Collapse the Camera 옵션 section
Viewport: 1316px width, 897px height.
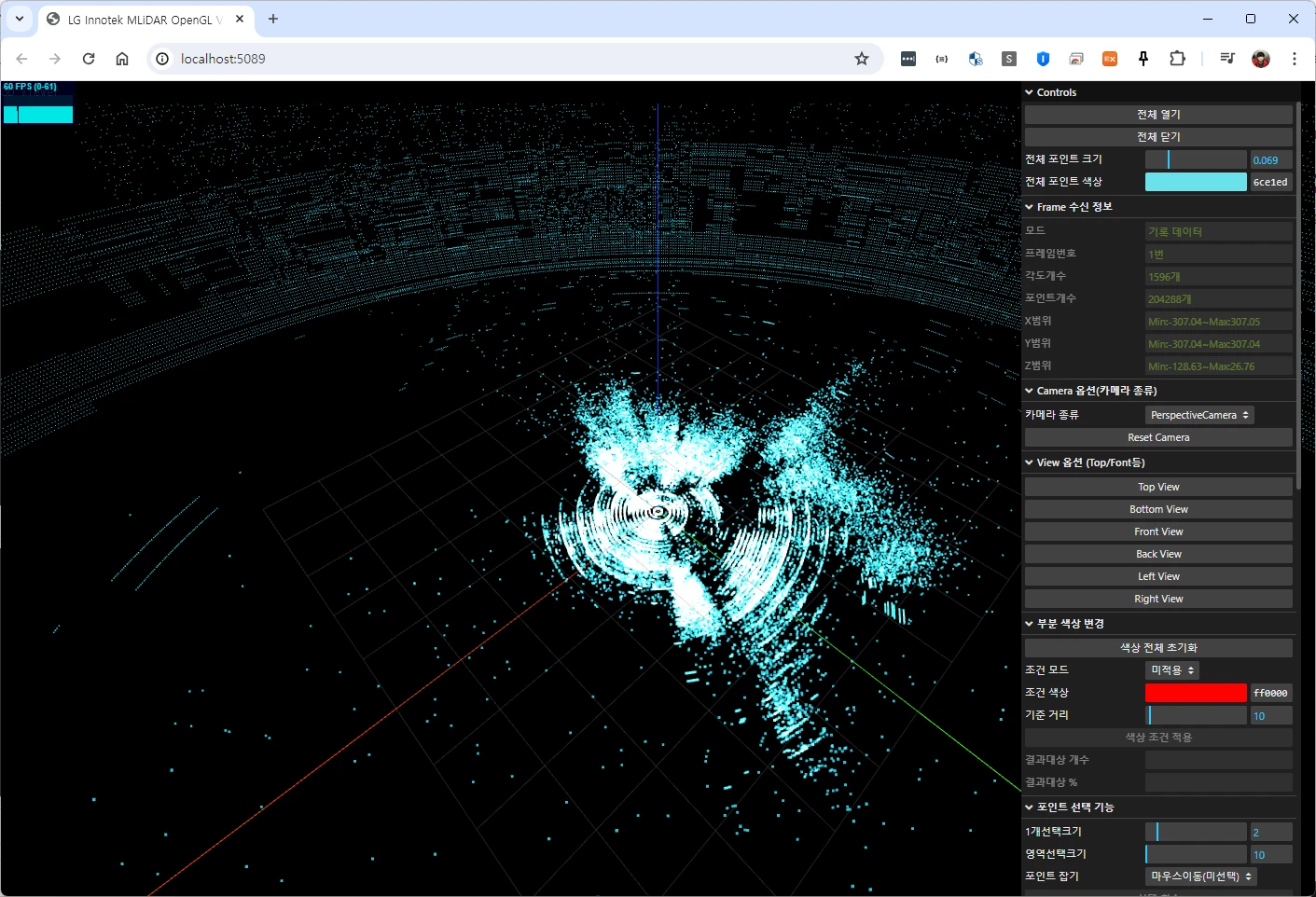point(1159,391)
